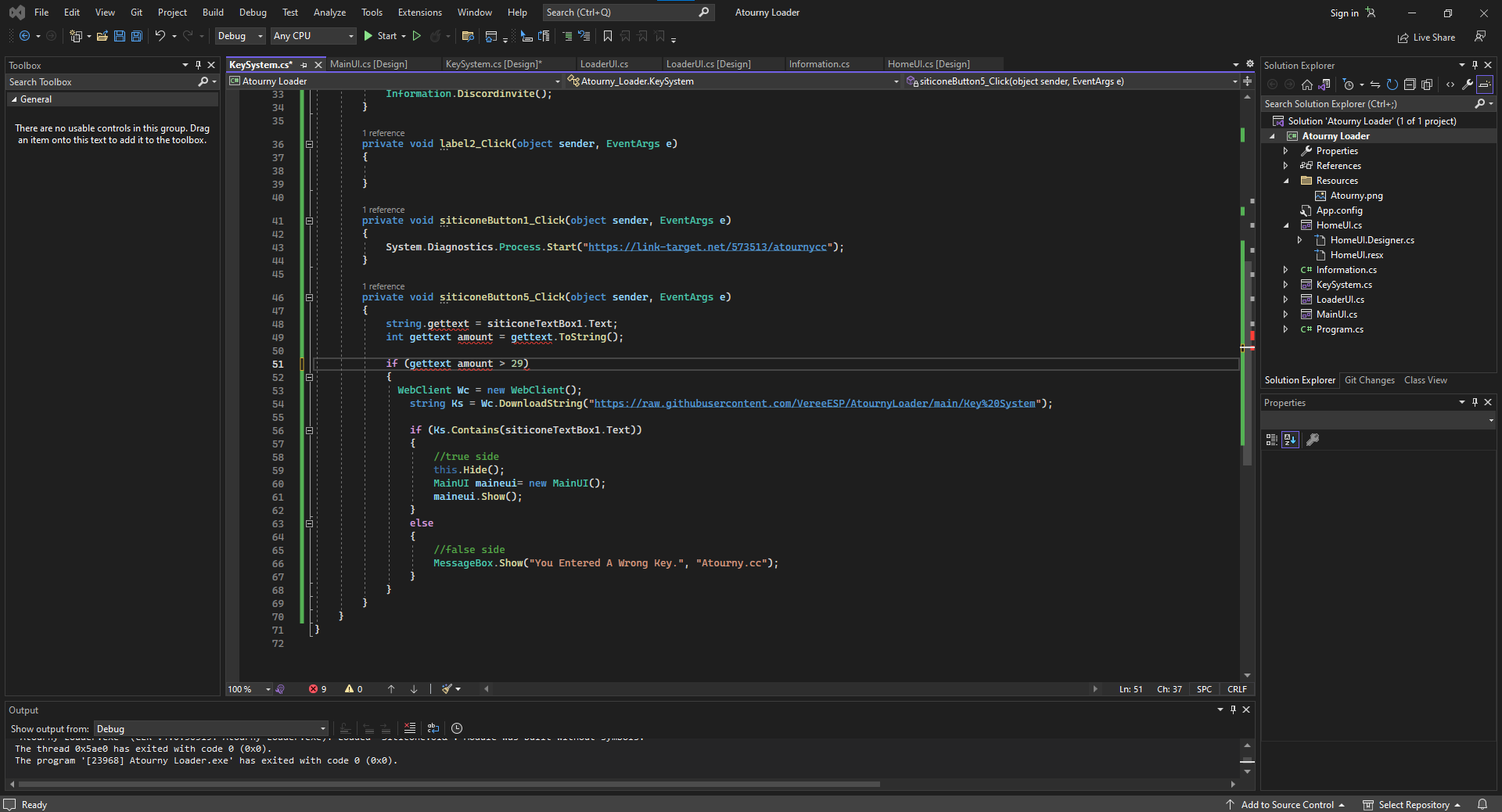
Task: Open Show output from dropdown
Action: point(210,728)
